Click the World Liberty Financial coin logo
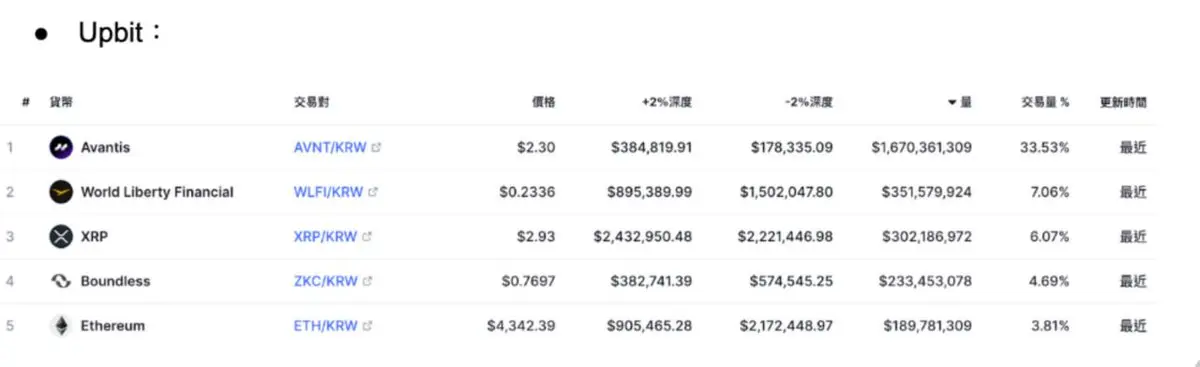This screenshot has width=1200, height=367. click(61, 192)
